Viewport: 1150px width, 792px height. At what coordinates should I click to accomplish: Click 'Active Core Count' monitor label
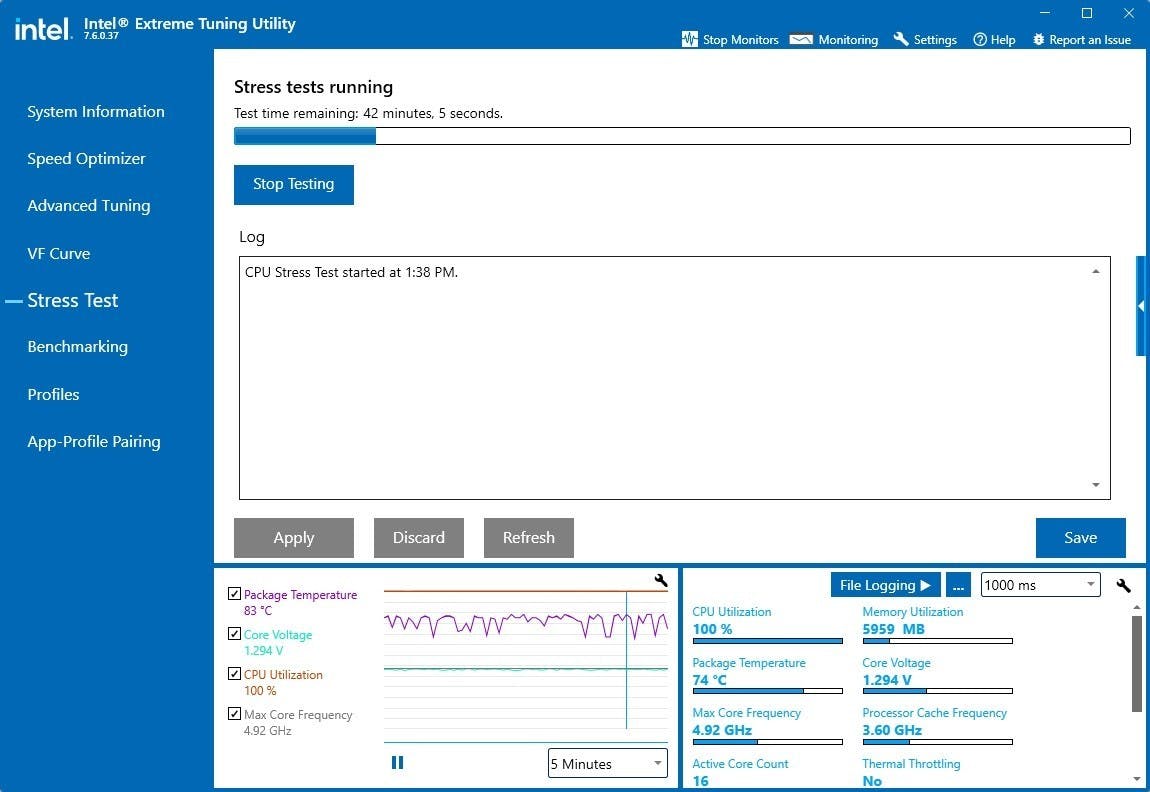tap(740, 763)
